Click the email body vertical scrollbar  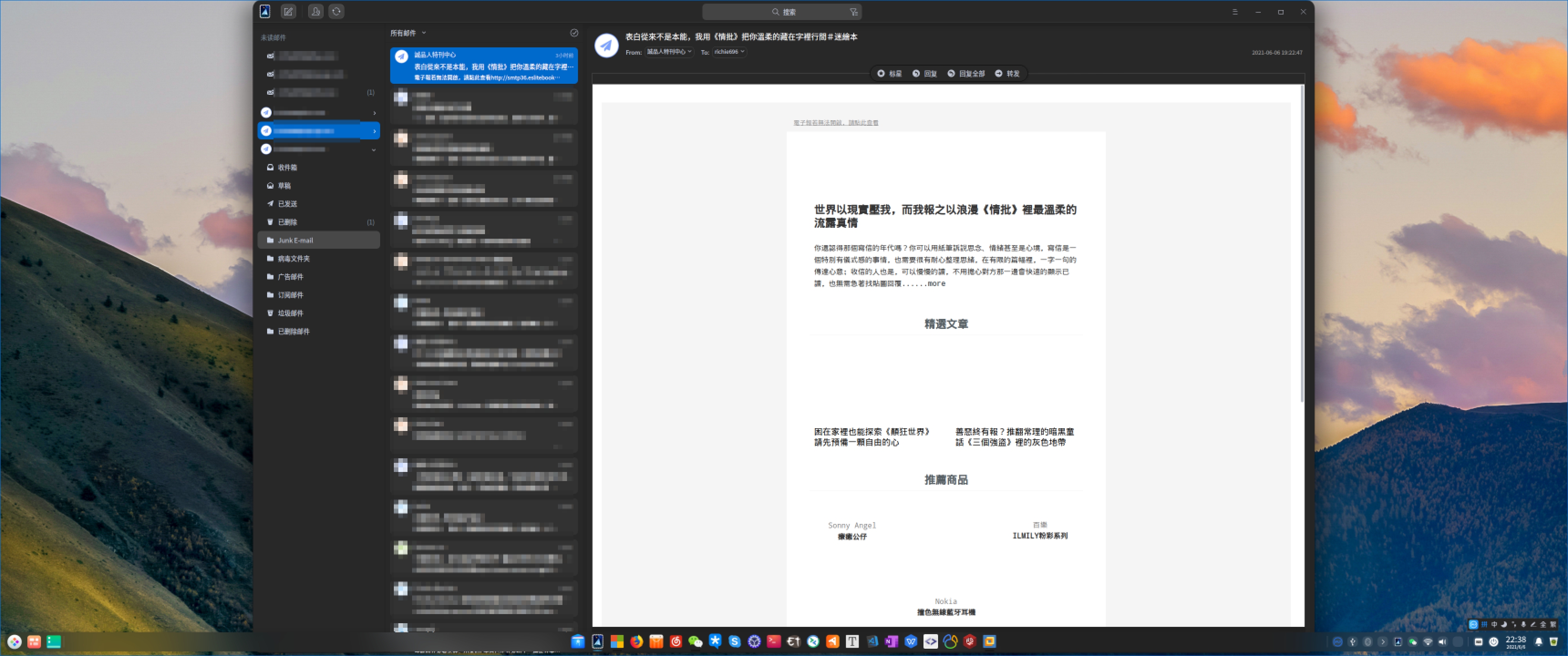click(1301, 243)
